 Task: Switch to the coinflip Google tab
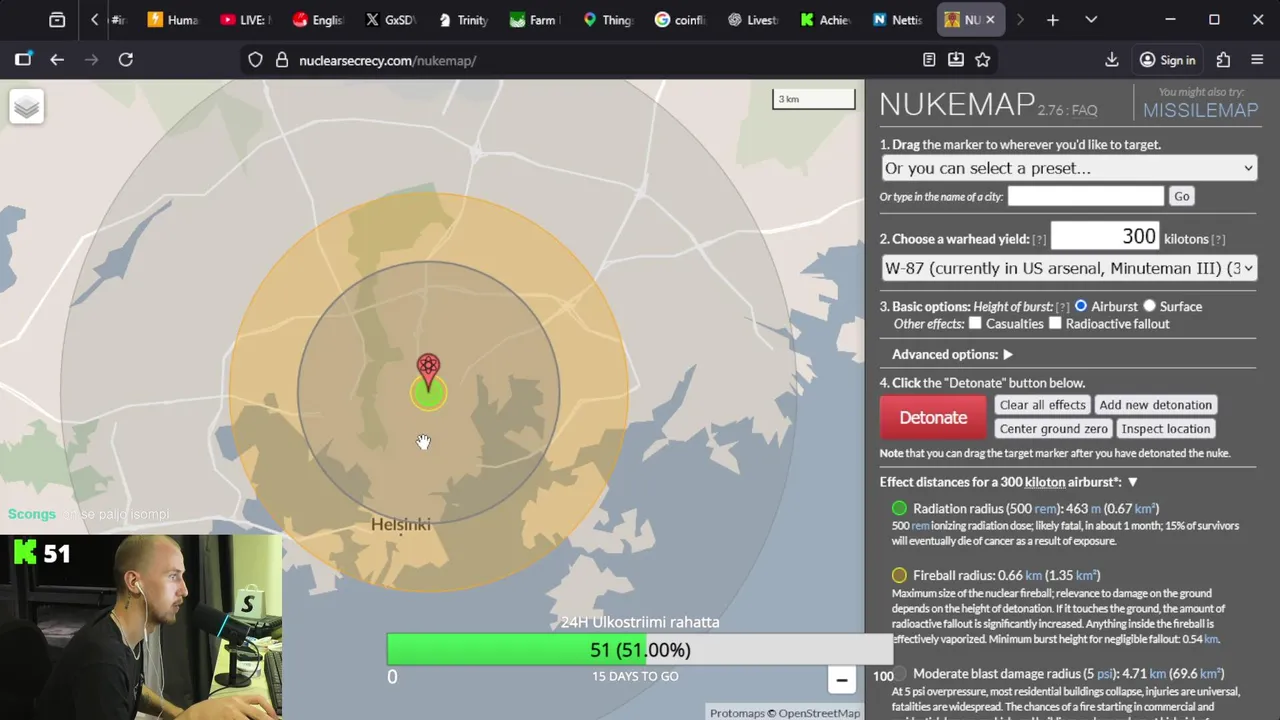[680, 20]
